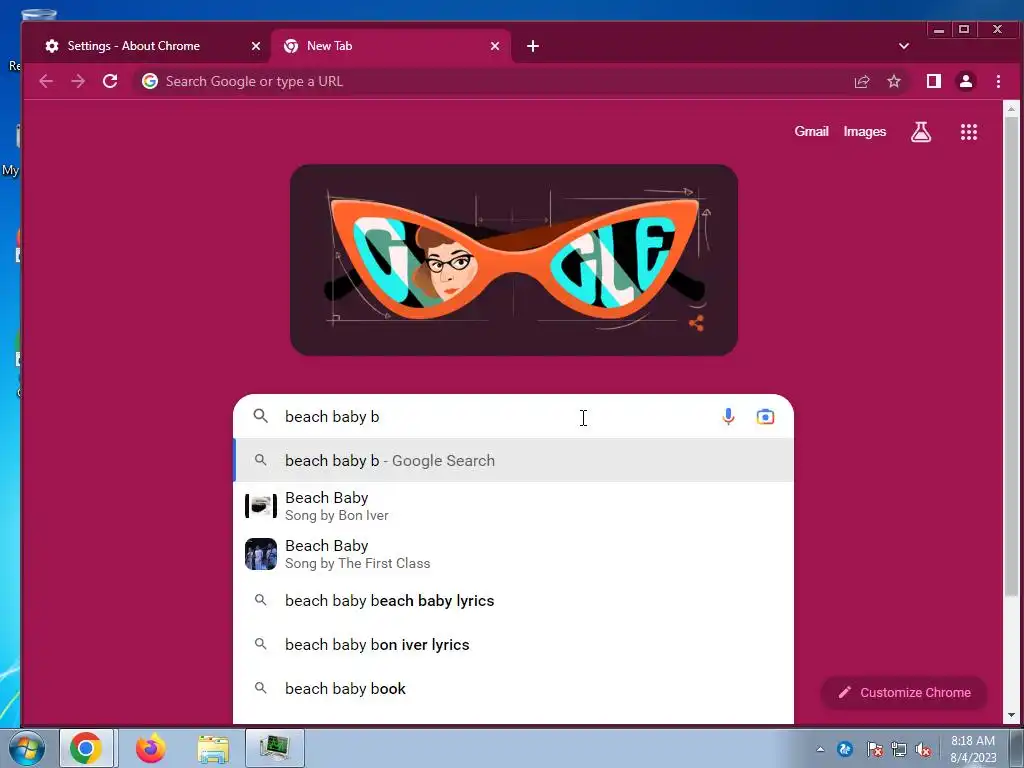Click Bon Iver album thumbnail
This screenshot has width=1024, height=768.
click(x=261, y=506)
